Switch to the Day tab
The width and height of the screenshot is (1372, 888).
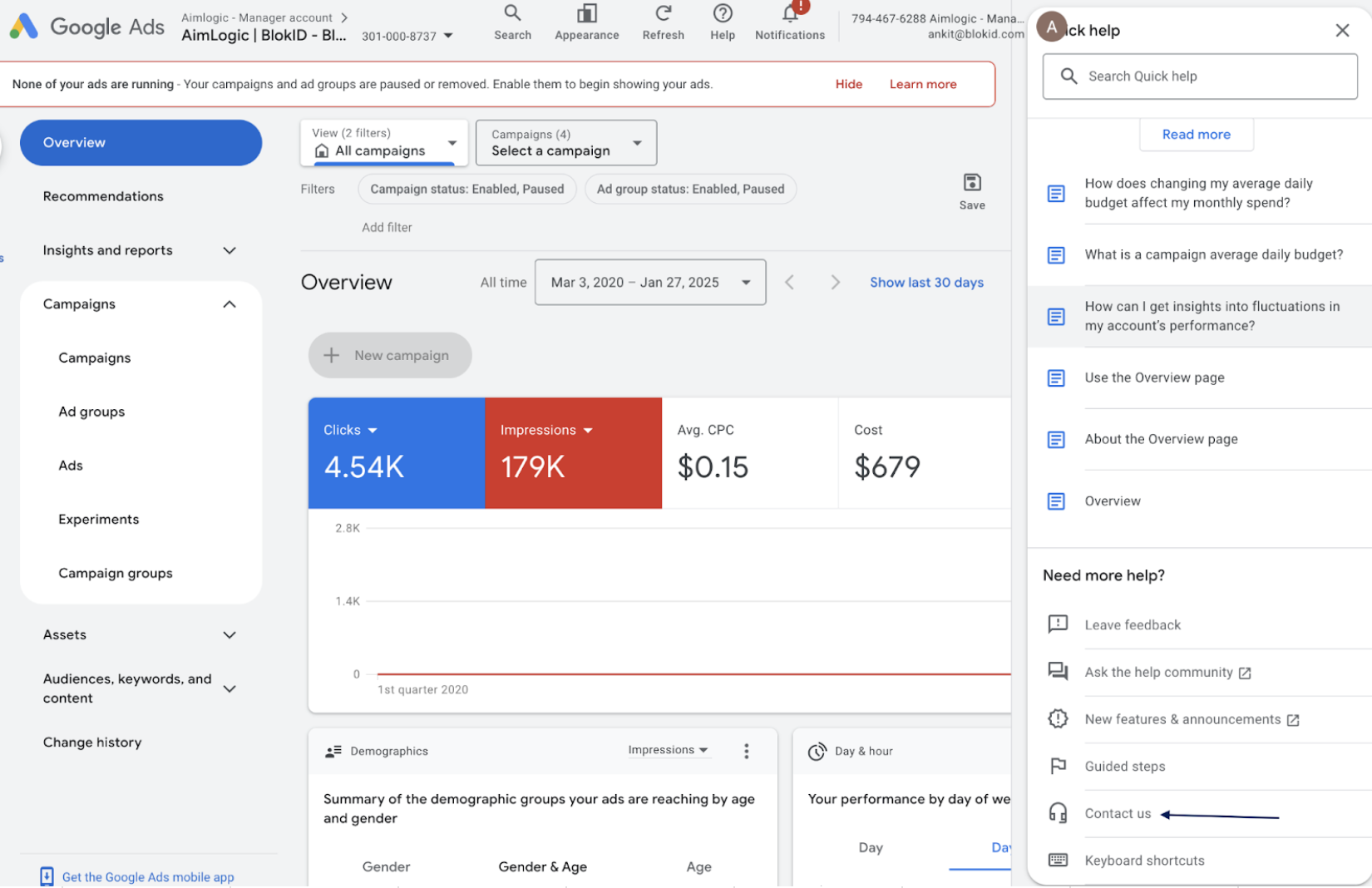click(871, 847)
